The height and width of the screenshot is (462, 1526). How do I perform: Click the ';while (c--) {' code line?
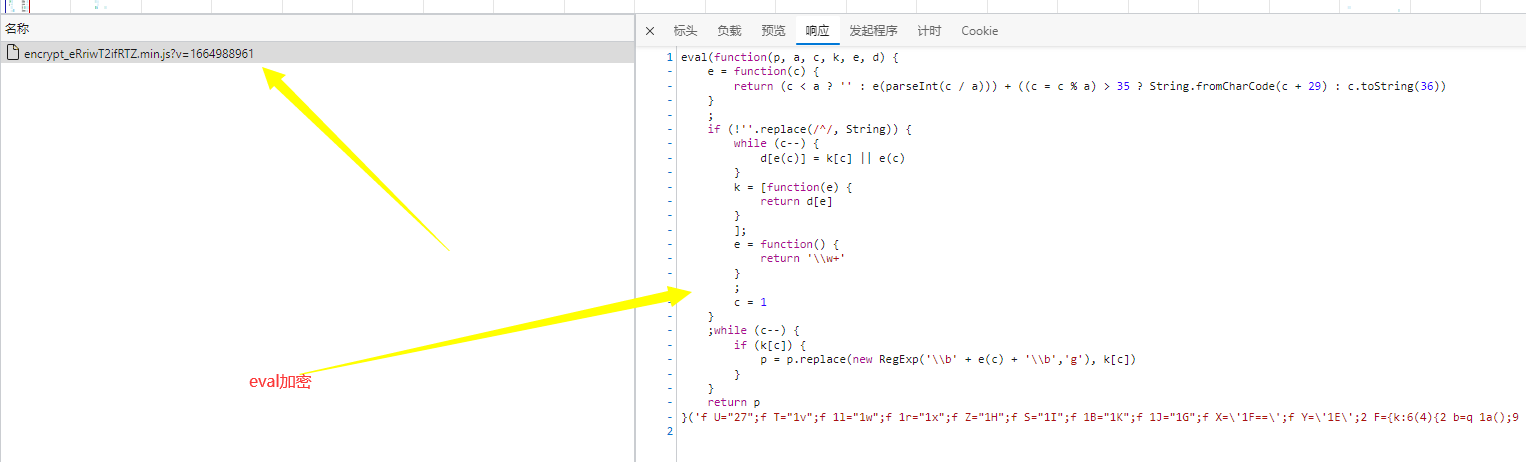tap(754, 331)
